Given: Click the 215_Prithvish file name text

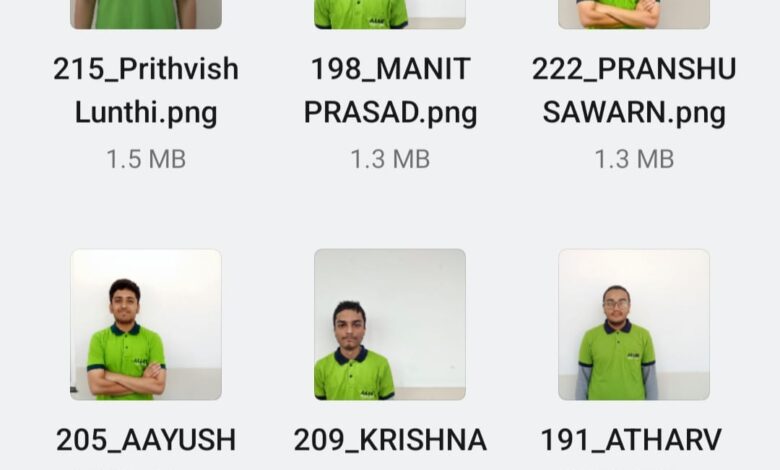Looking at the screenshot, I should tap(146, 69).
